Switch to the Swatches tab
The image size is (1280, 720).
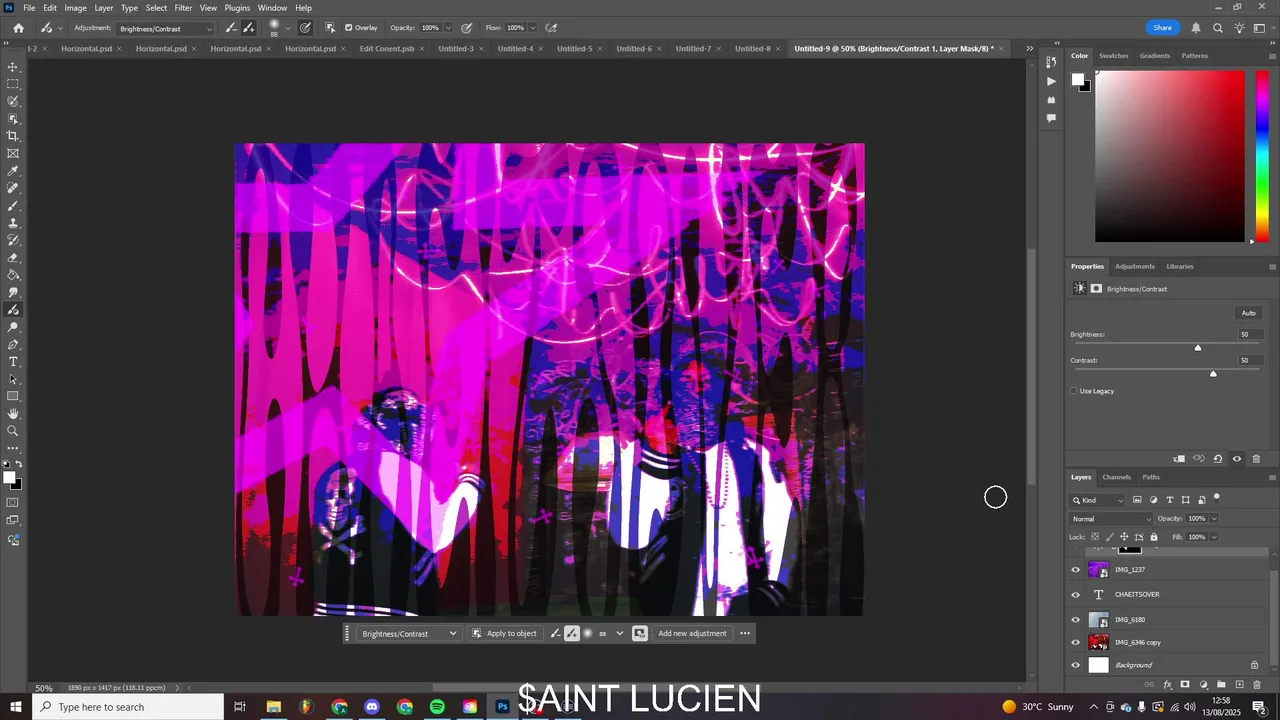tap(1113, 56)
